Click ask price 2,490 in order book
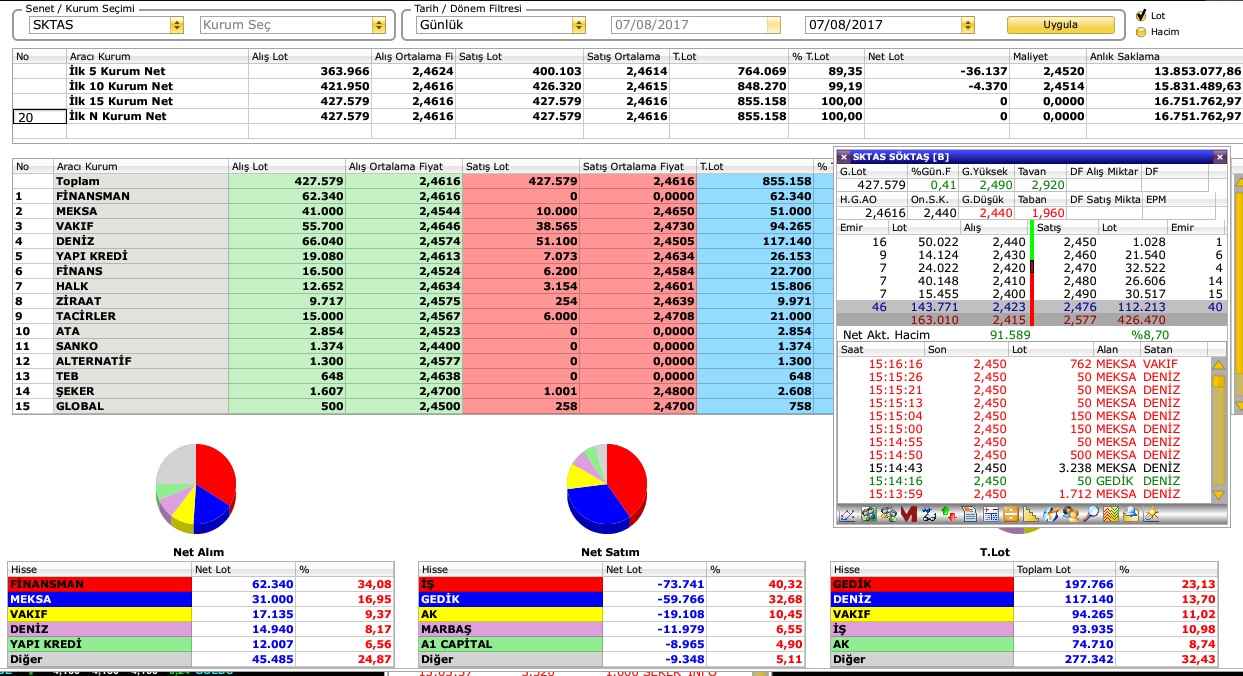The width and height of the screenshot is (1243, 676). click(x=1079, y=294)
